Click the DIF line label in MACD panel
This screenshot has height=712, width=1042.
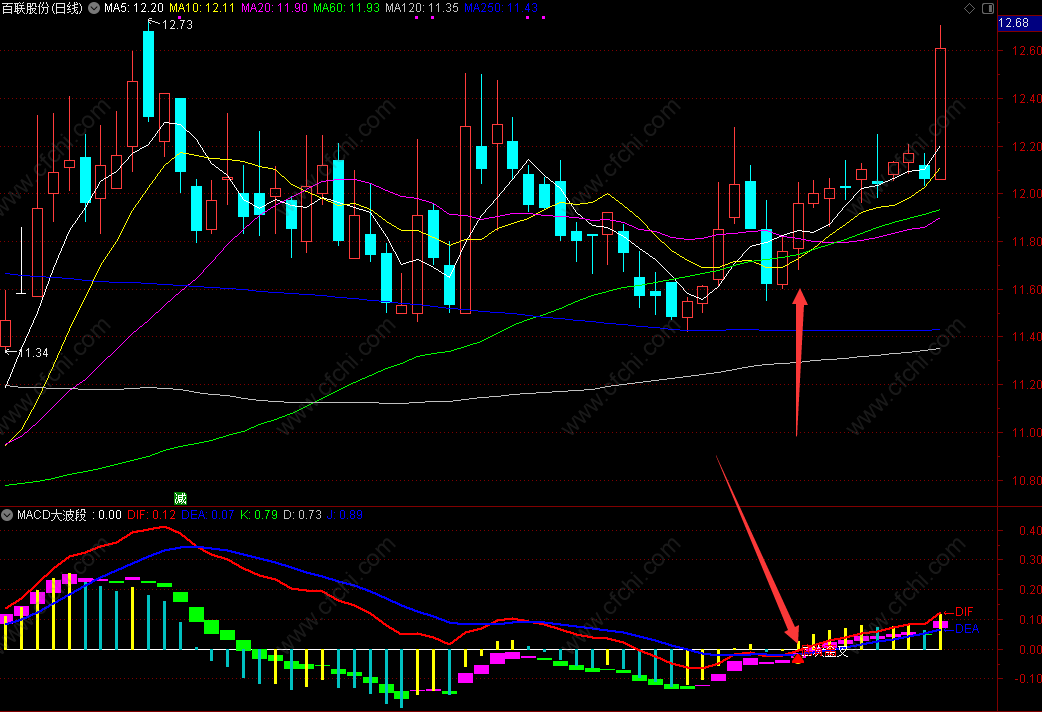(x=964, y=612)
